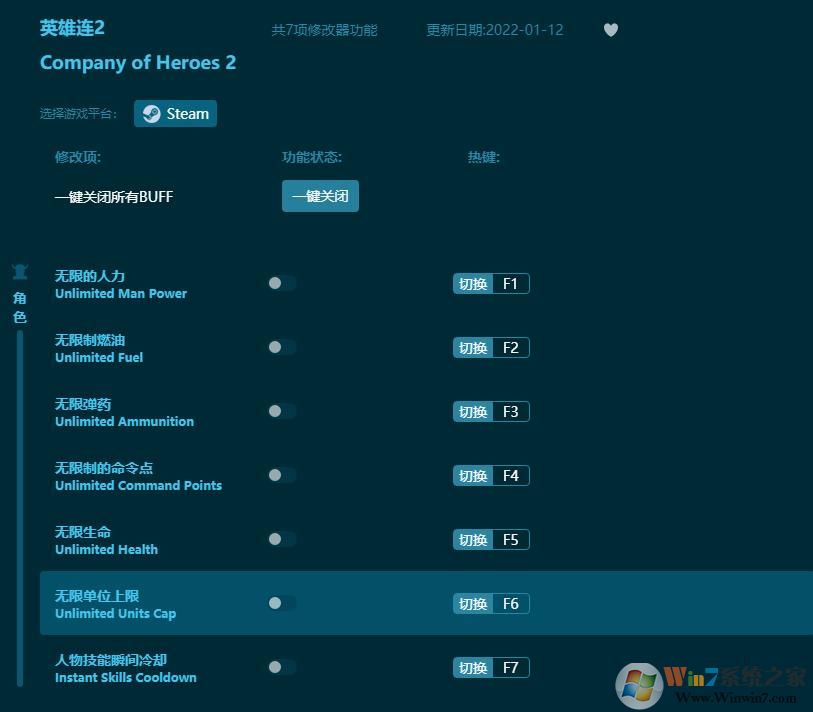
Task: Click the 切换 F7 button for Instant Skills Cooldown
Action: click(490, 667)
